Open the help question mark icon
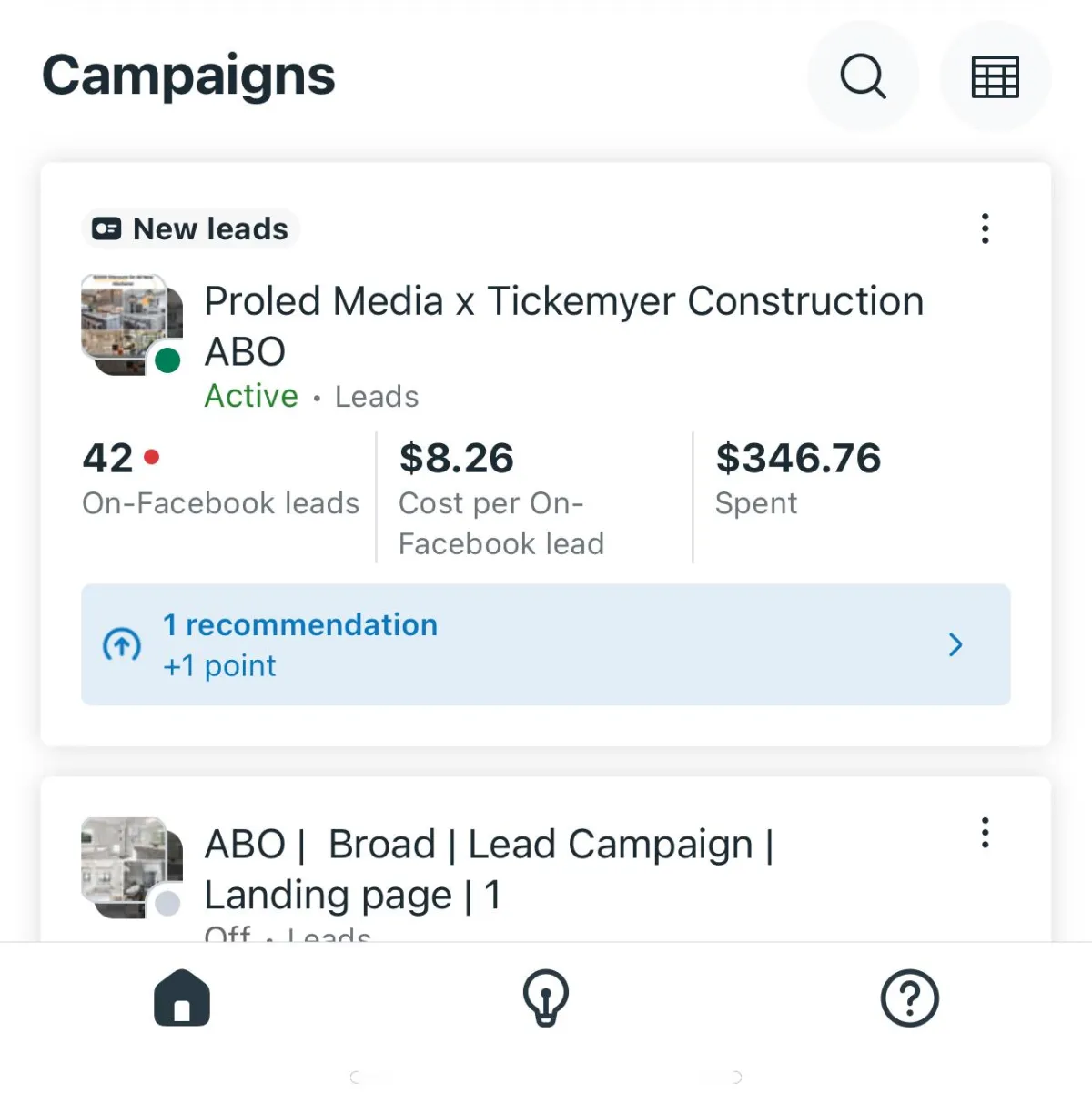This screenshot has height=1104, width=1092. pos(909,998)
